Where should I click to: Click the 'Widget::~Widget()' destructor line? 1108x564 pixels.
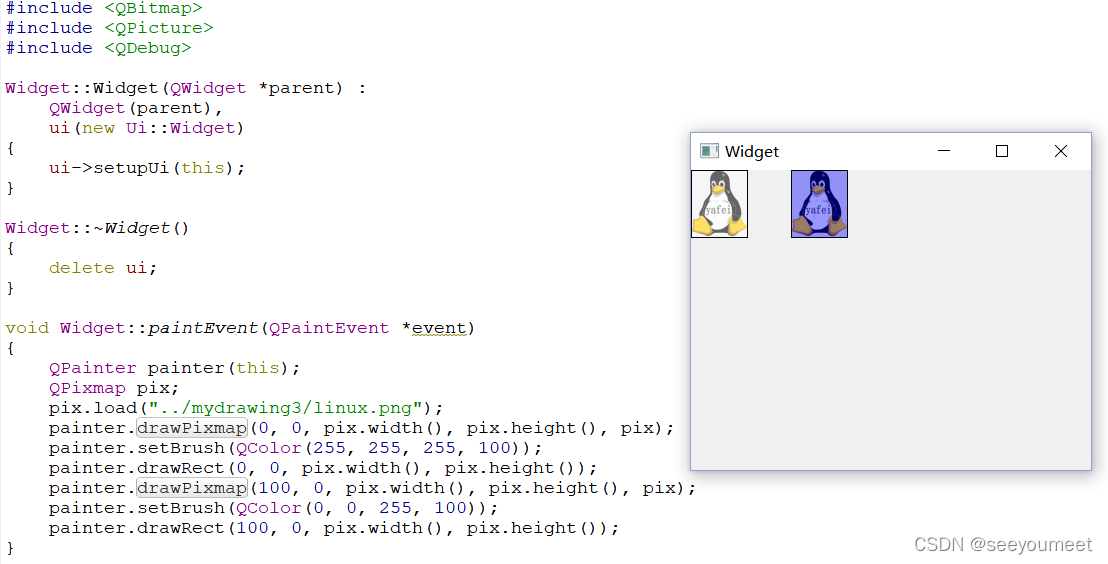pyautogui.click(x=97, y=228)
